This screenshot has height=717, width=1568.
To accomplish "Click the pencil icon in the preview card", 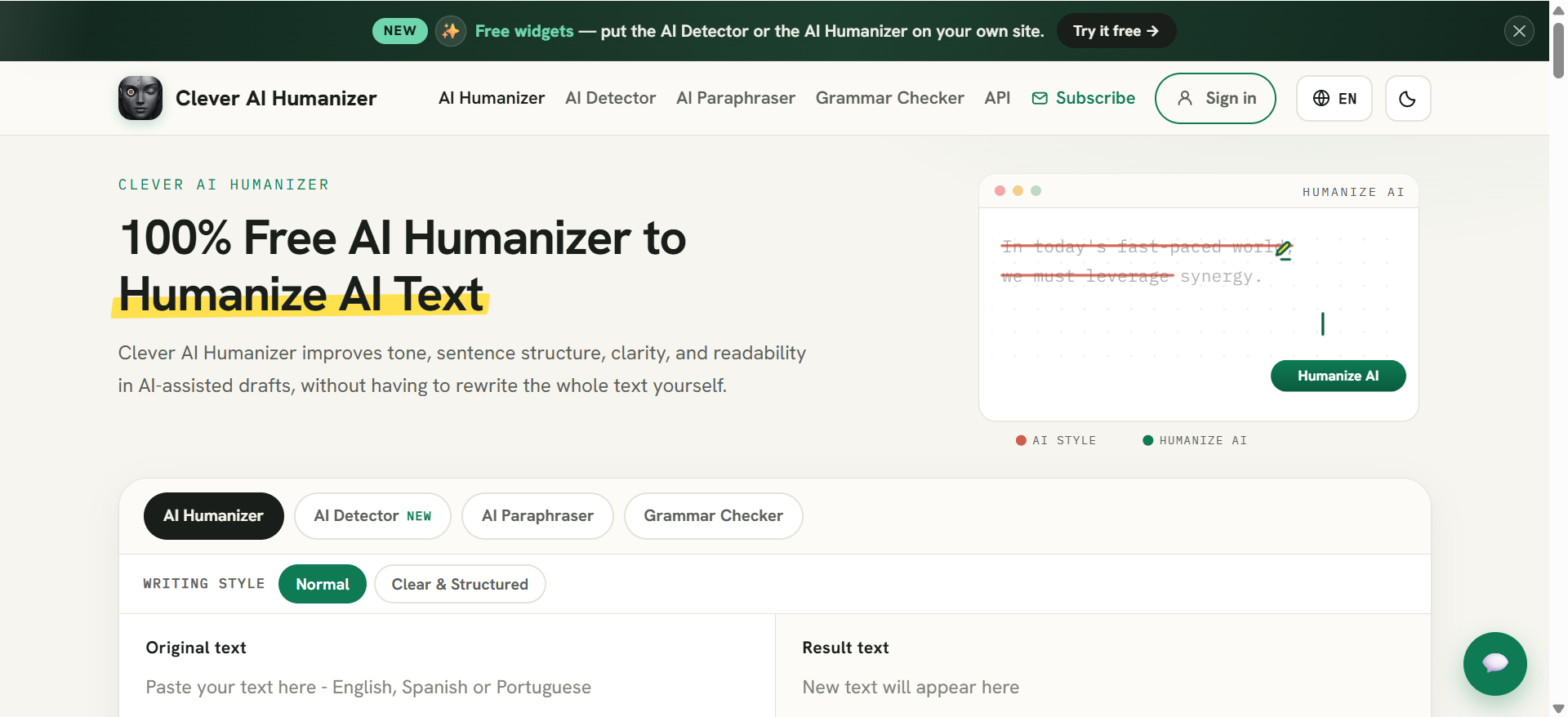I will 1284,250.
